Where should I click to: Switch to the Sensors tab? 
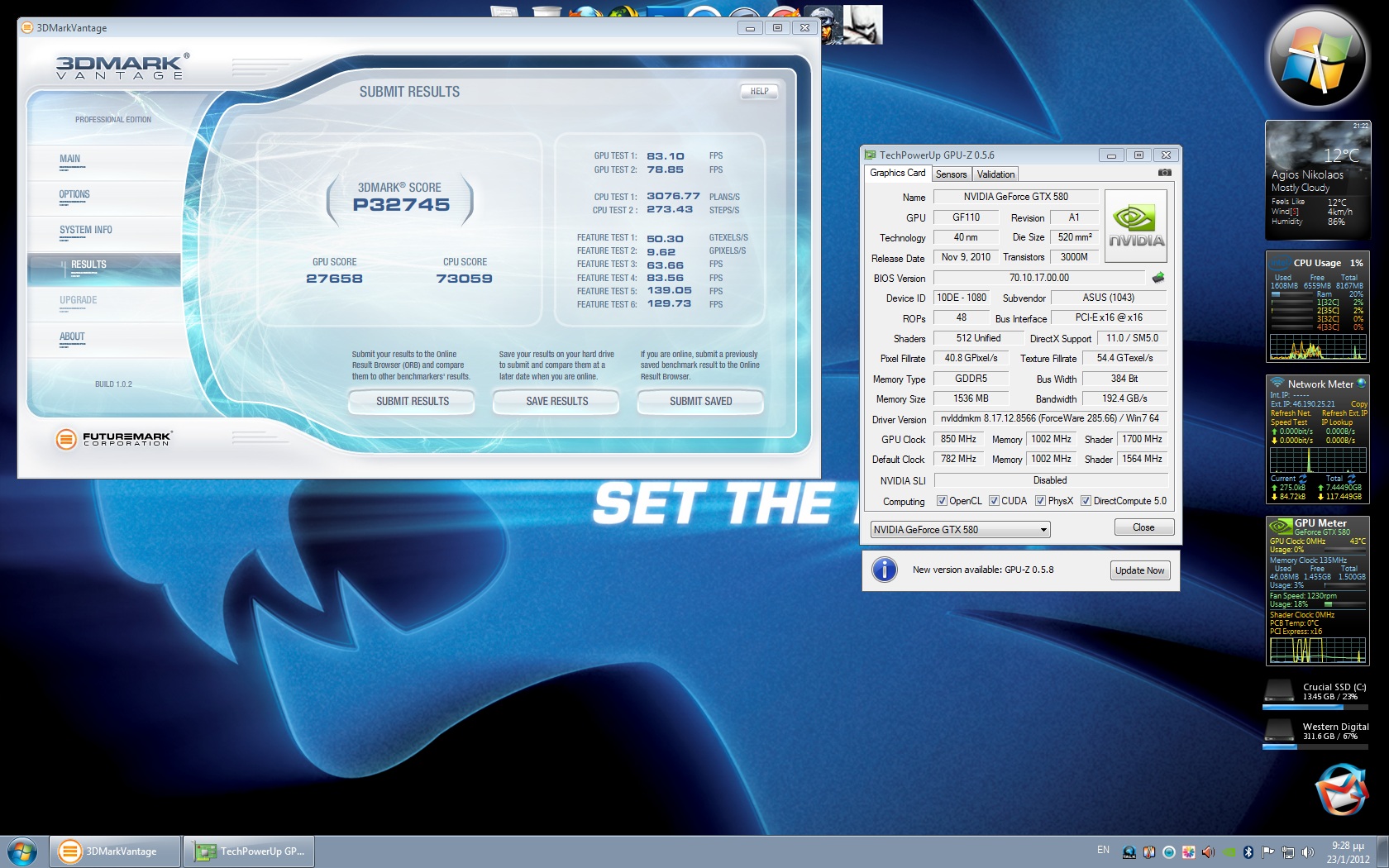point(951,174)
